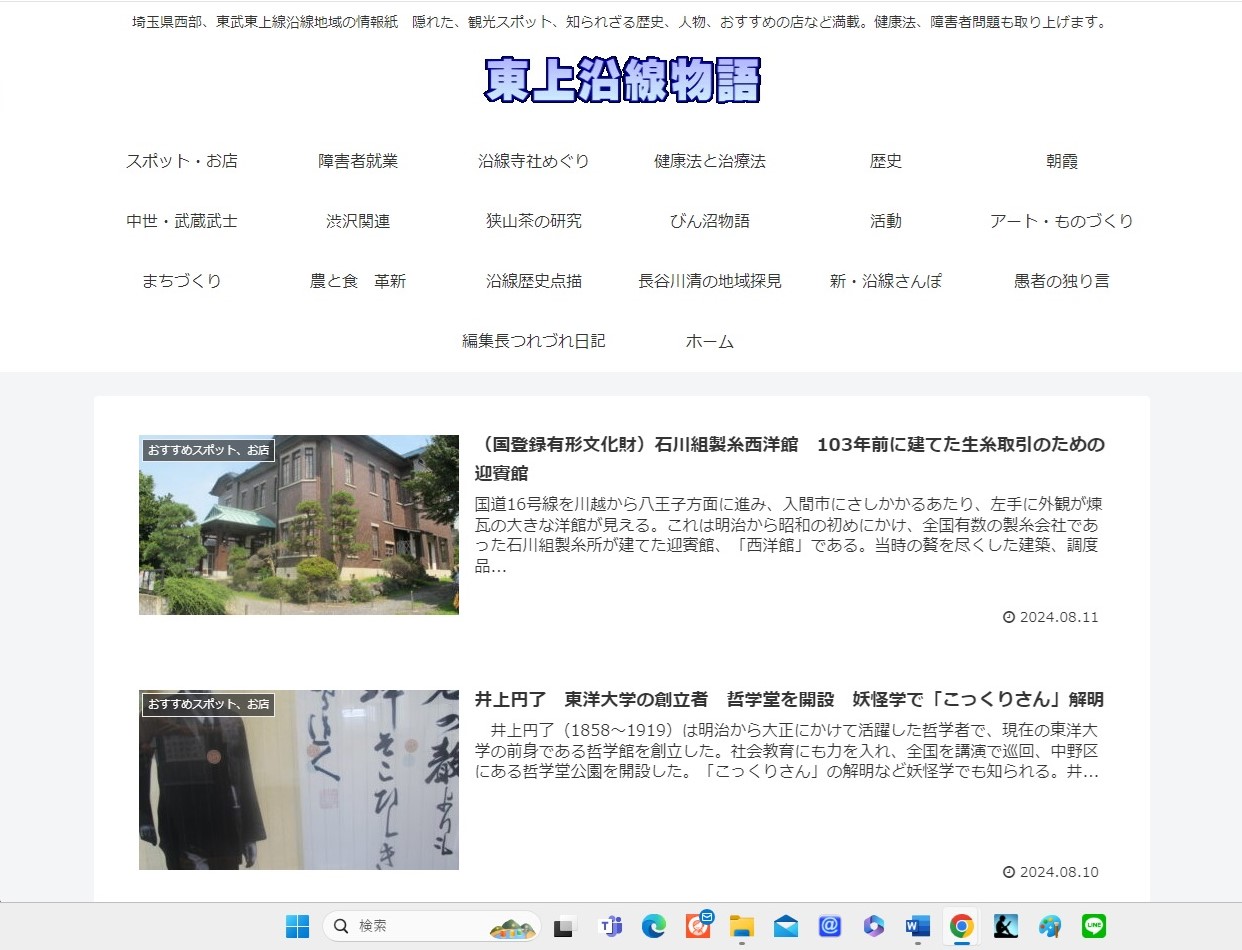Open the 歴史 menu item
1242x950 pixels.
click(x=886, y=161)
